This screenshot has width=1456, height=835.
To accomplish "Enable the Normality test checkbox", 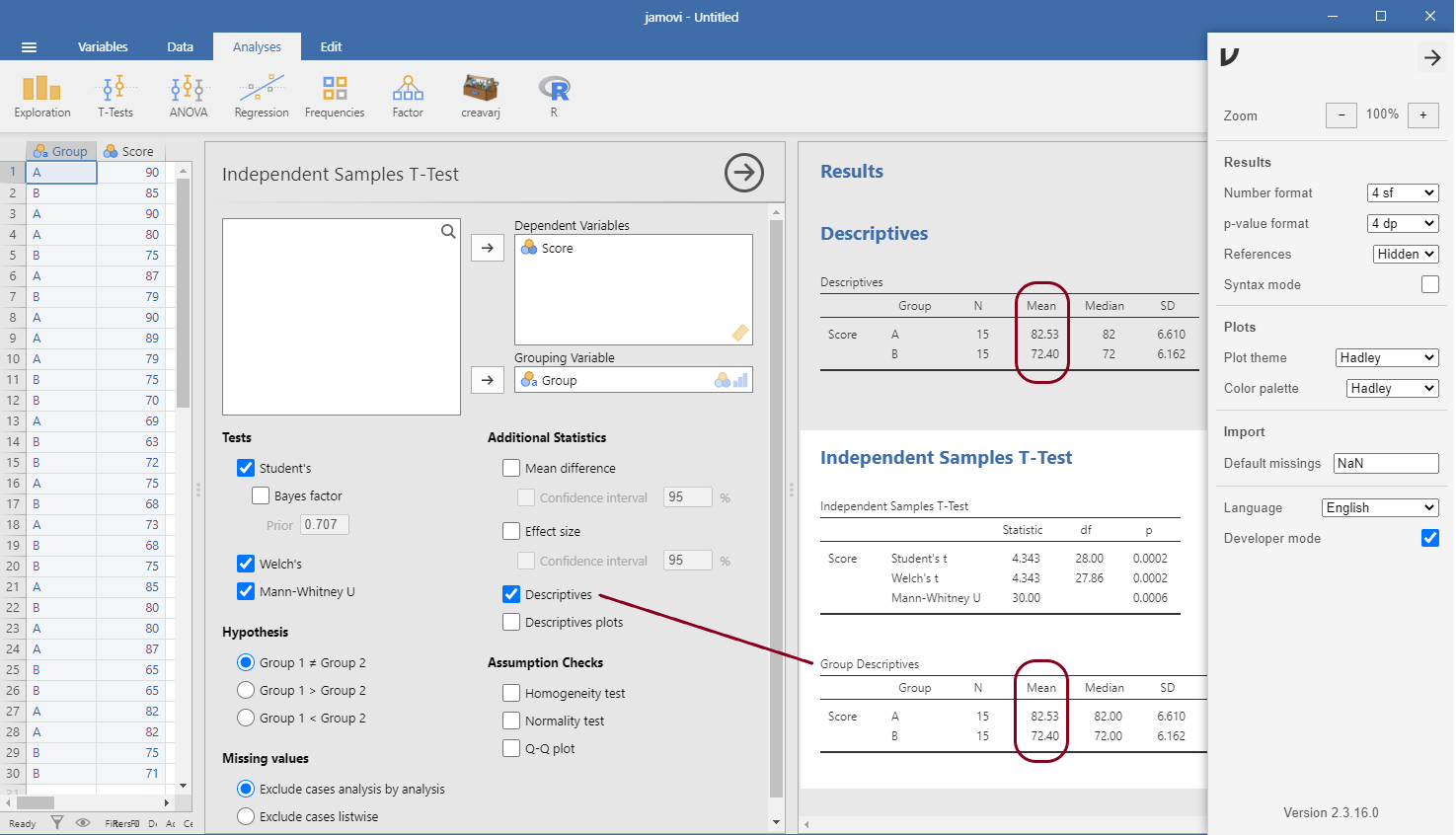I will coord(511,721).
